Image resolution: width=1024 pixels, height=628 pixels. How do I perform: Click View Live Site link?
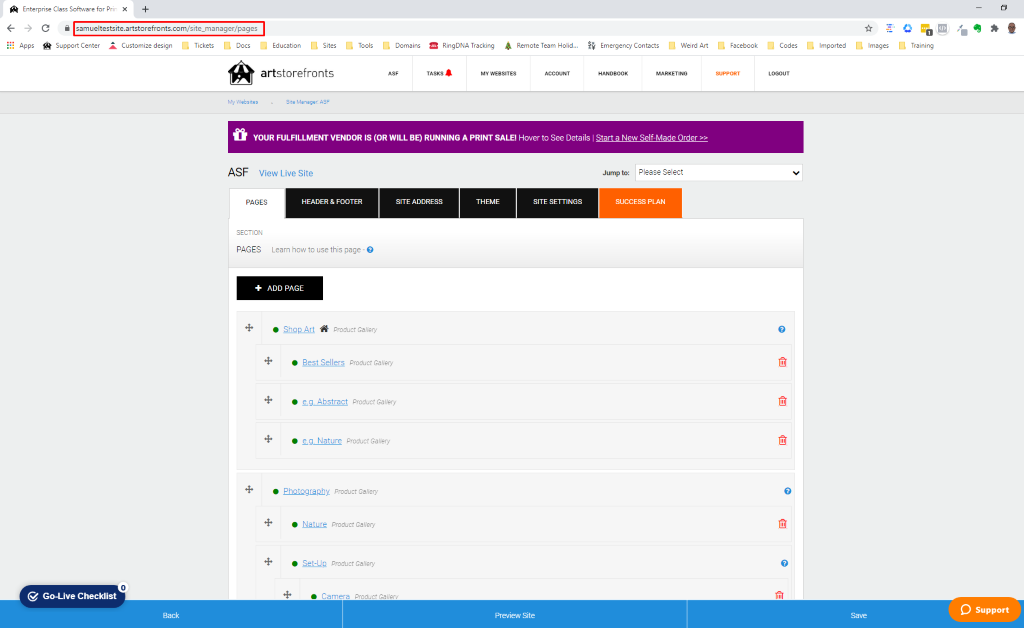286,173
